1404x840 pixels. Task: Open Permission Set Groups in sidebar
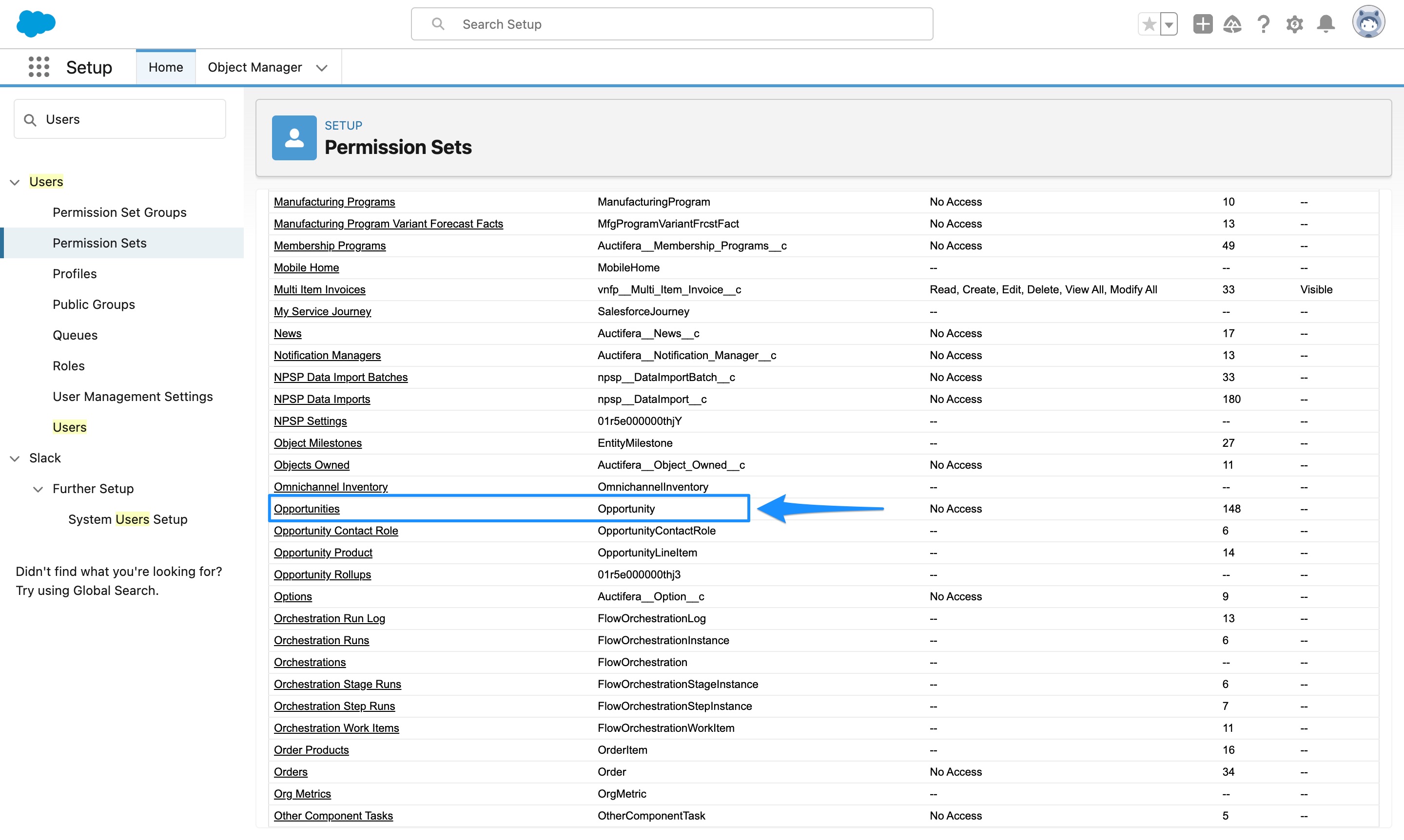click(x=119, y=212)
